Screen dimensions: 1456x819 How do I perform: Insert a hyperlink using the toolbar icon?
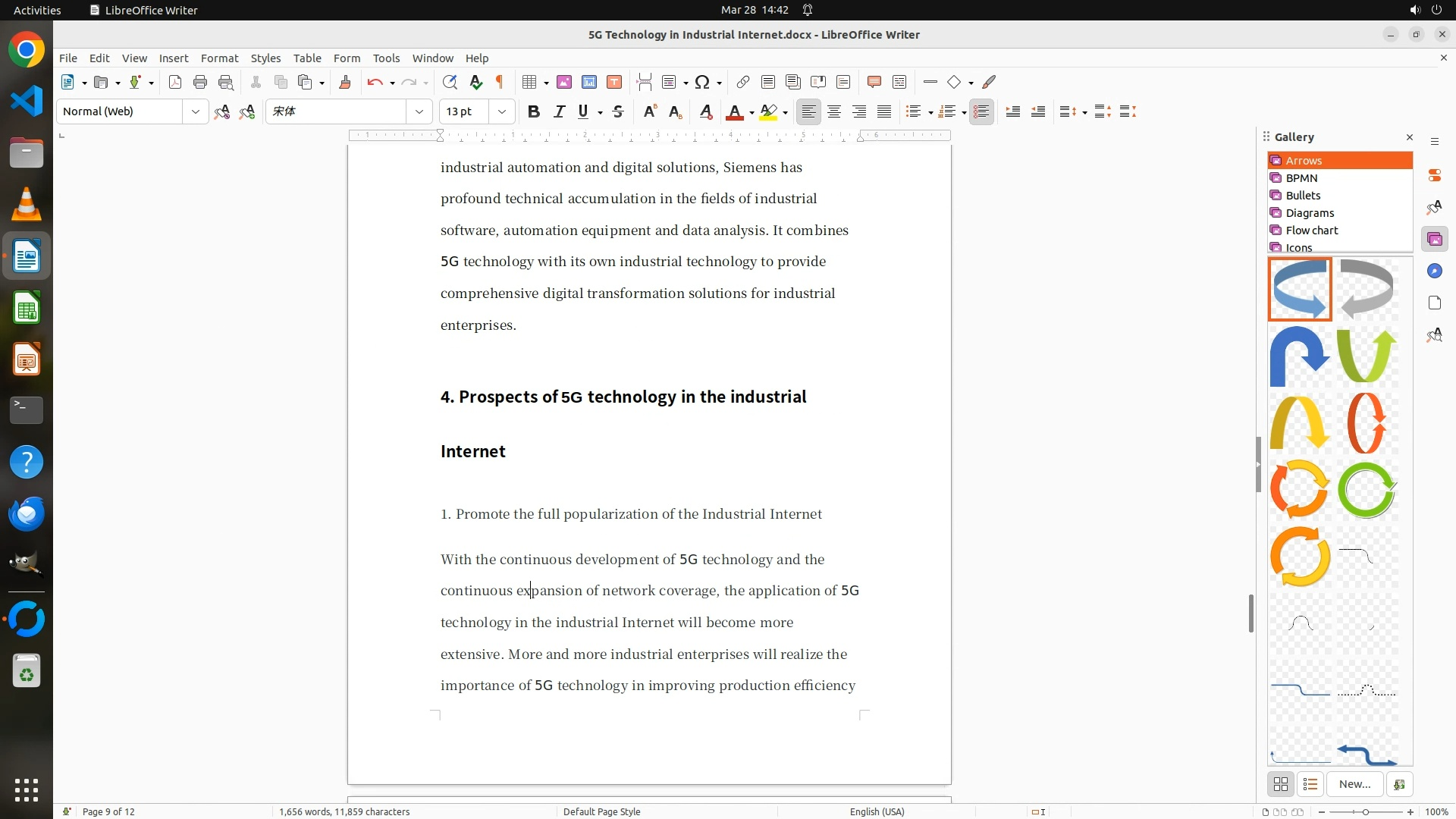point(743,83)
